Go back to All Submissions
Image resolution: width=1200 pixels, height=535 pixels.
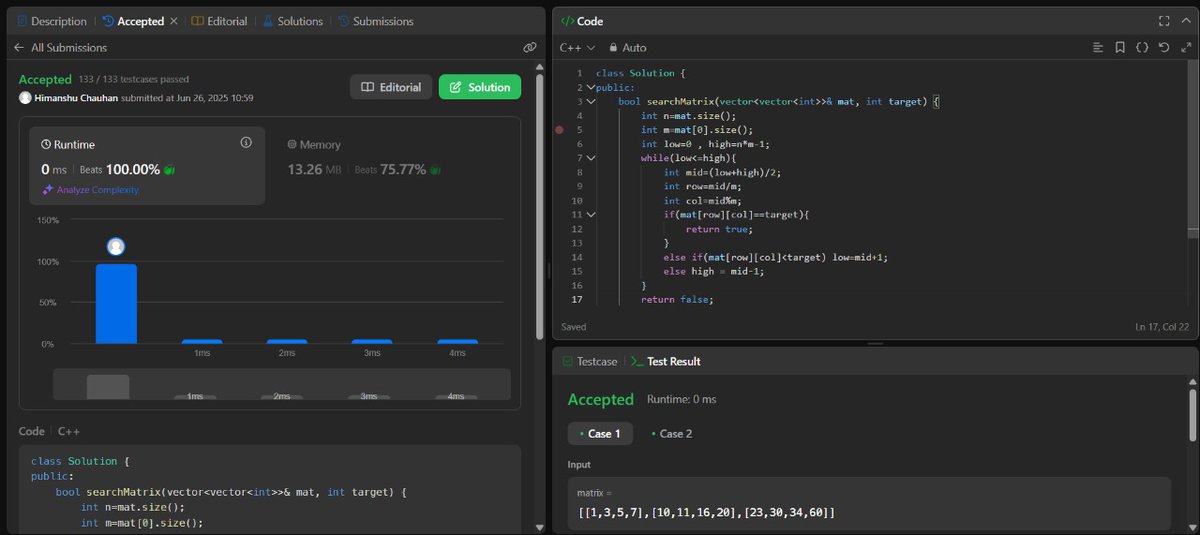pyautogui.click(x=68, y=47)
